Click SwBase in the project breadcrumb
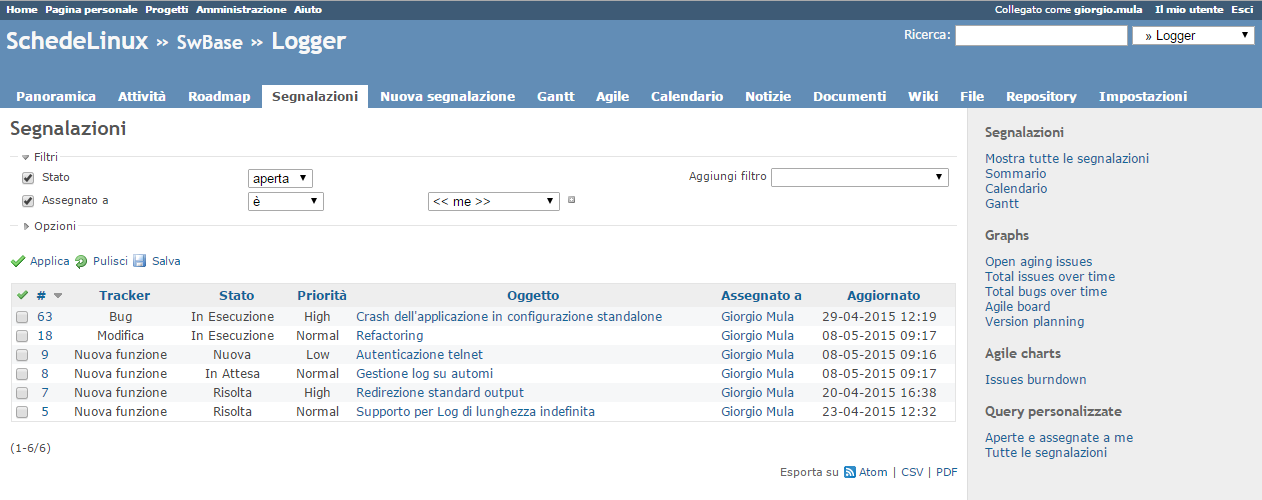This screenshot has height=500, width=1262. click(x=211, y=43)
